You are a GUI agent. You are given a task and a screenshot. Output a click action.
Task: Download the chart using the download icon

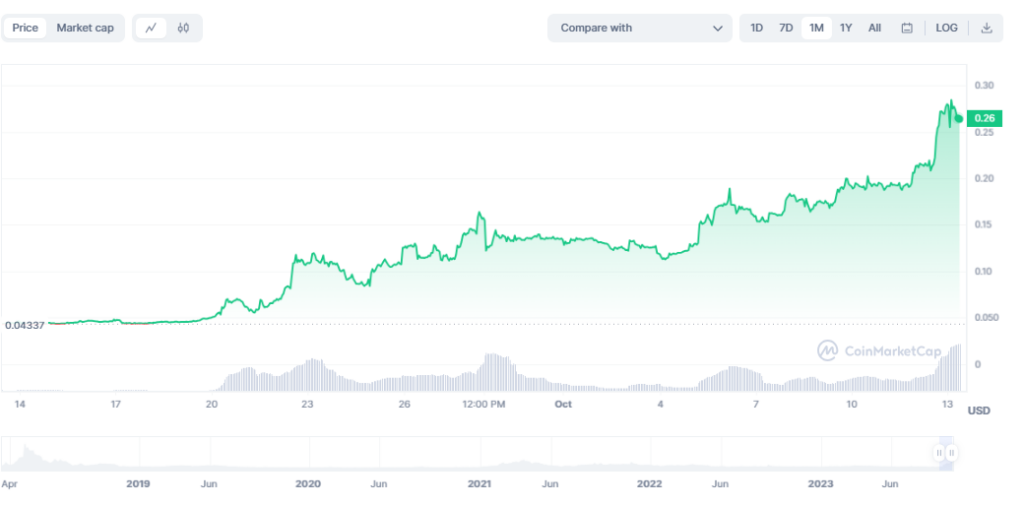click(986, 28)
